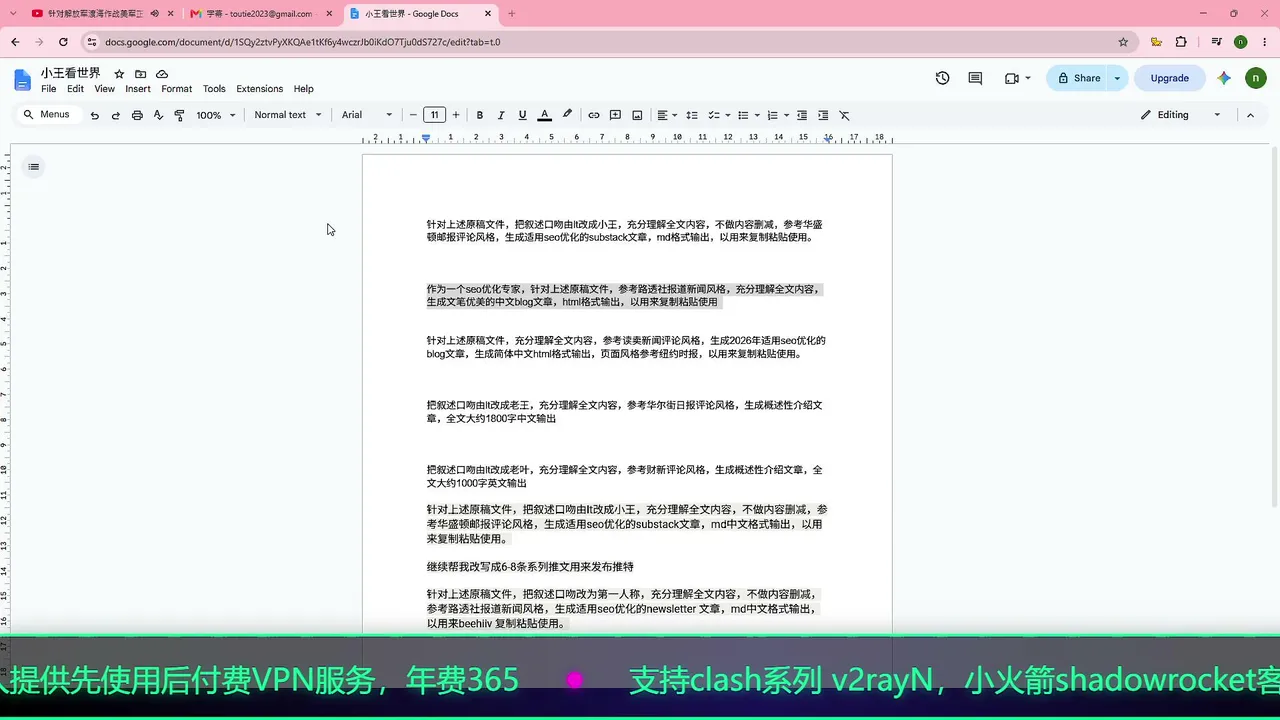Open Chrome media controls icon
1280x720 pixels.
pos(1217,42)
